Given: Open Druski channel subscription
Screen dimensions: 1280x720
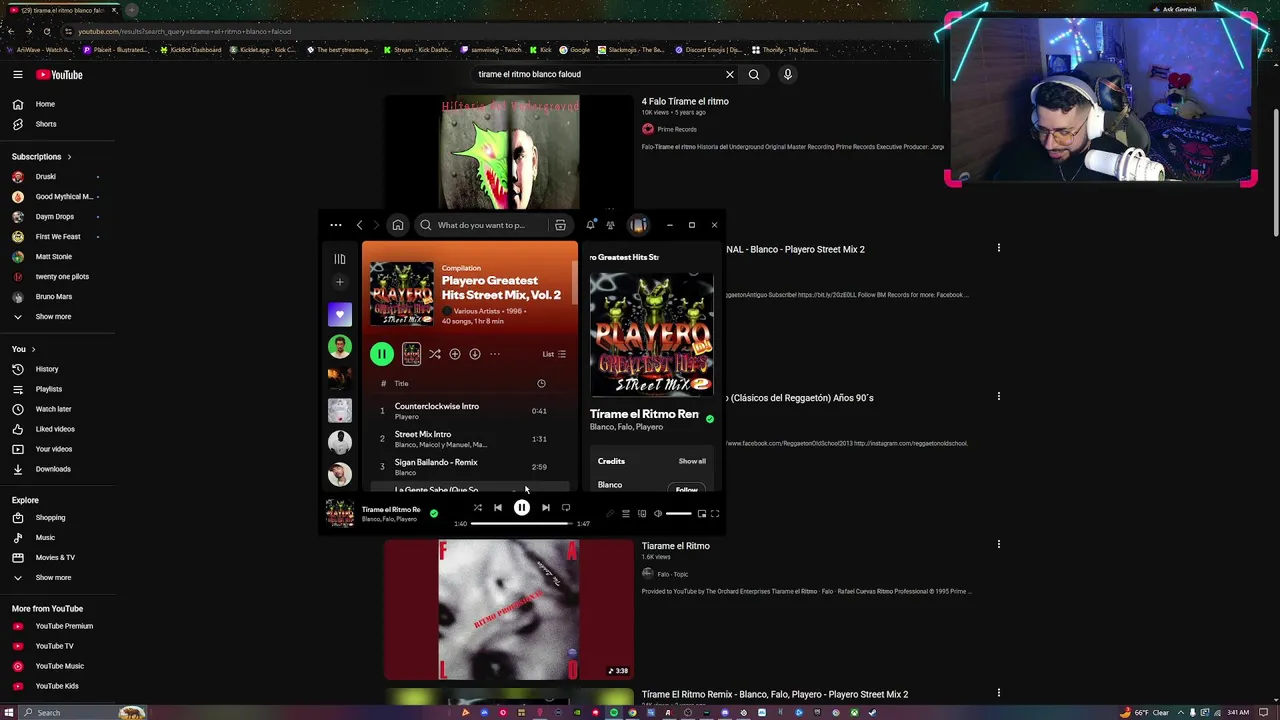Looking at the screenshot, I should pos(58,177).
